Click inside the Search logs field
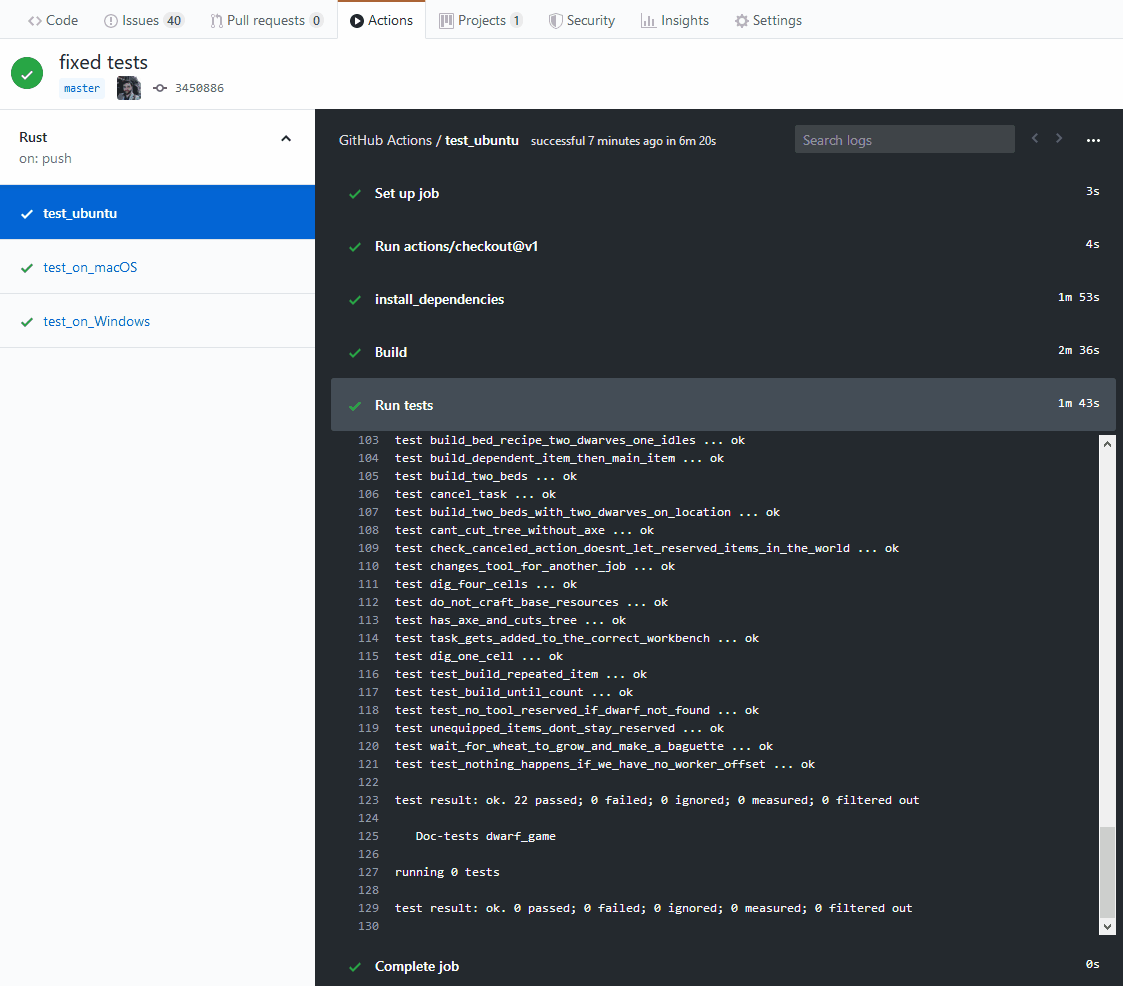The height and width of the screenshot is (986, 1123). 903,139
